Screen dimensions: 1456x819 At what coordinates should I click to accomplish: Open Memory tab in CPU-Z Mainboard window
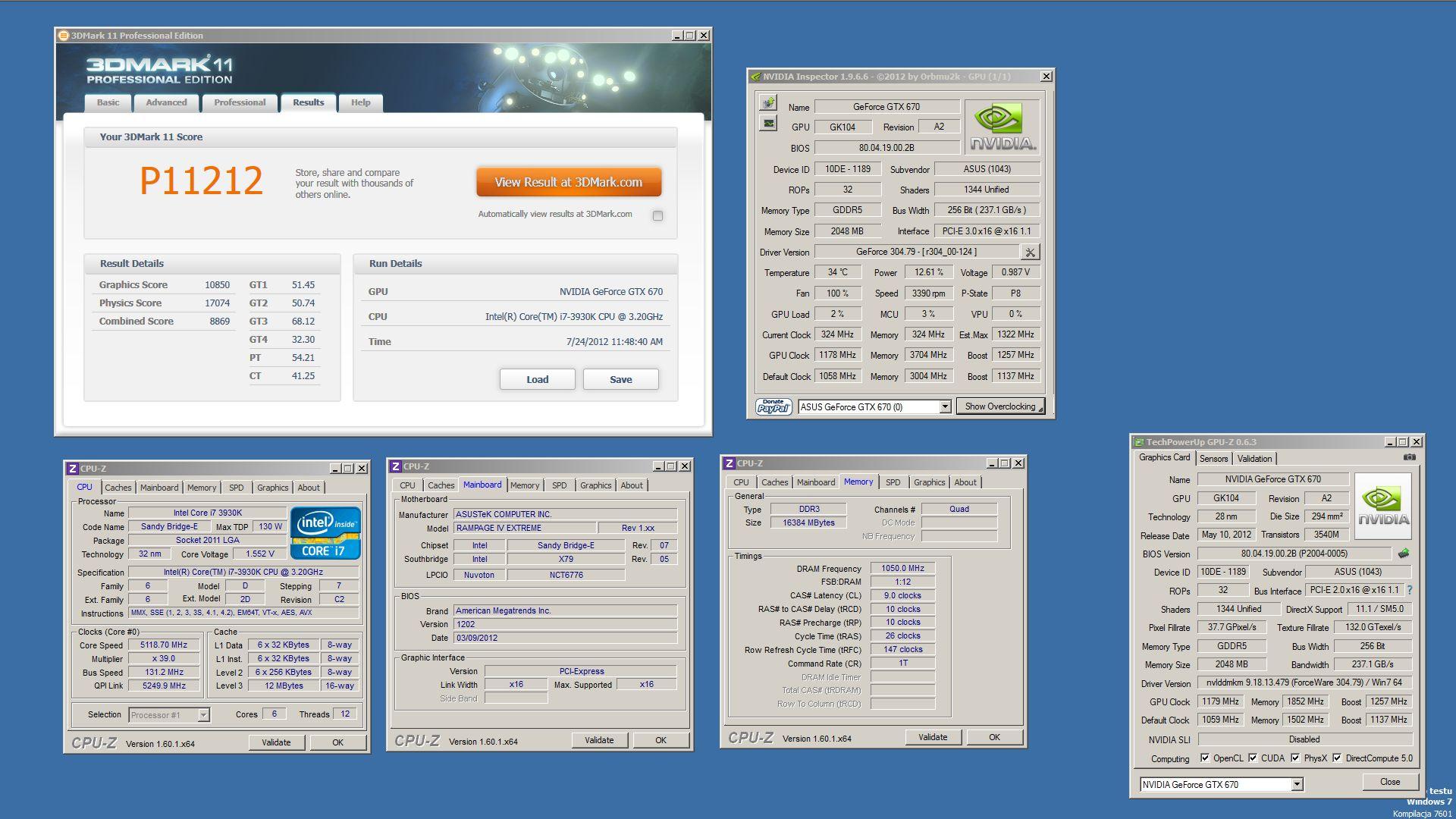(525, 485)
